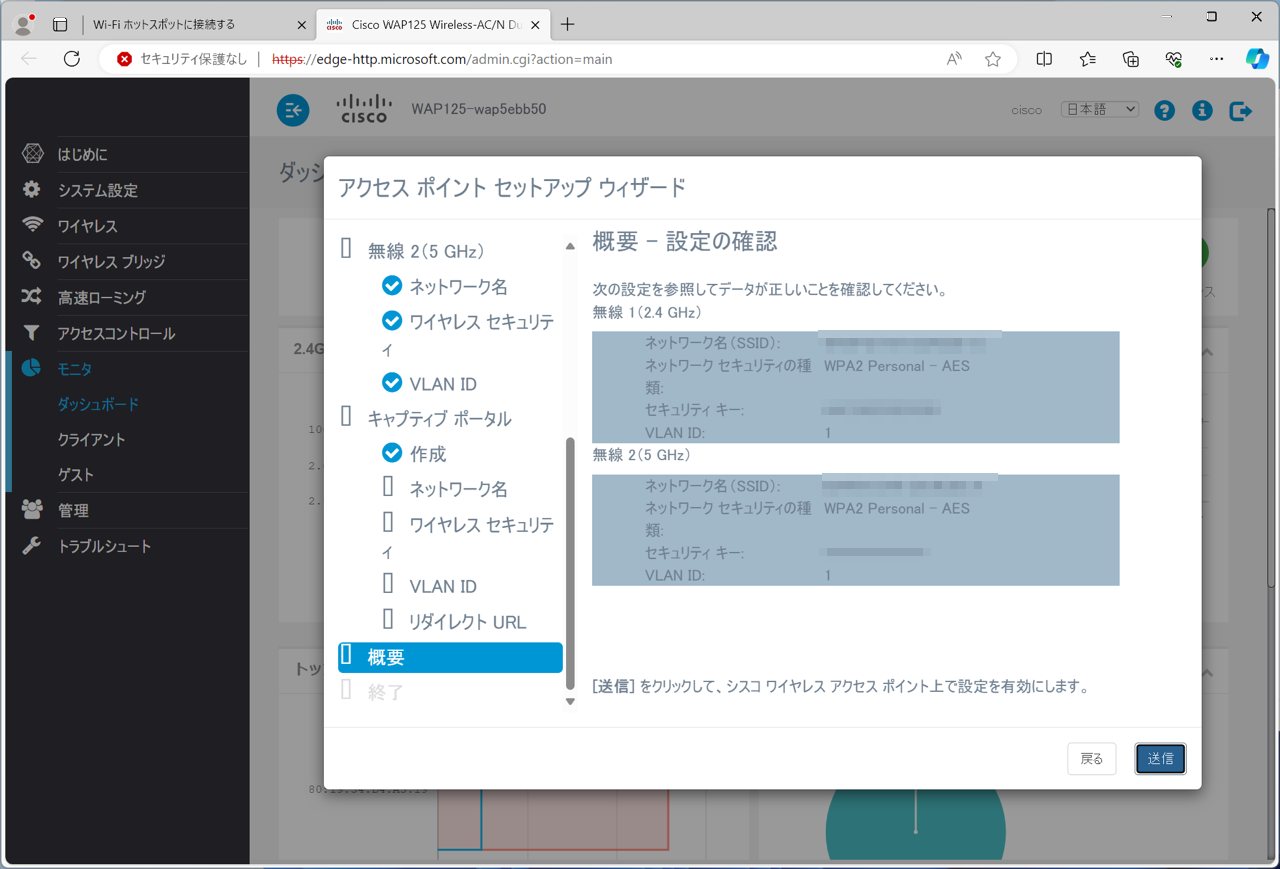This screenshot has height=869, width=1280.
Task: Open the Copilot icon
Action: (x=1257, y=59)
